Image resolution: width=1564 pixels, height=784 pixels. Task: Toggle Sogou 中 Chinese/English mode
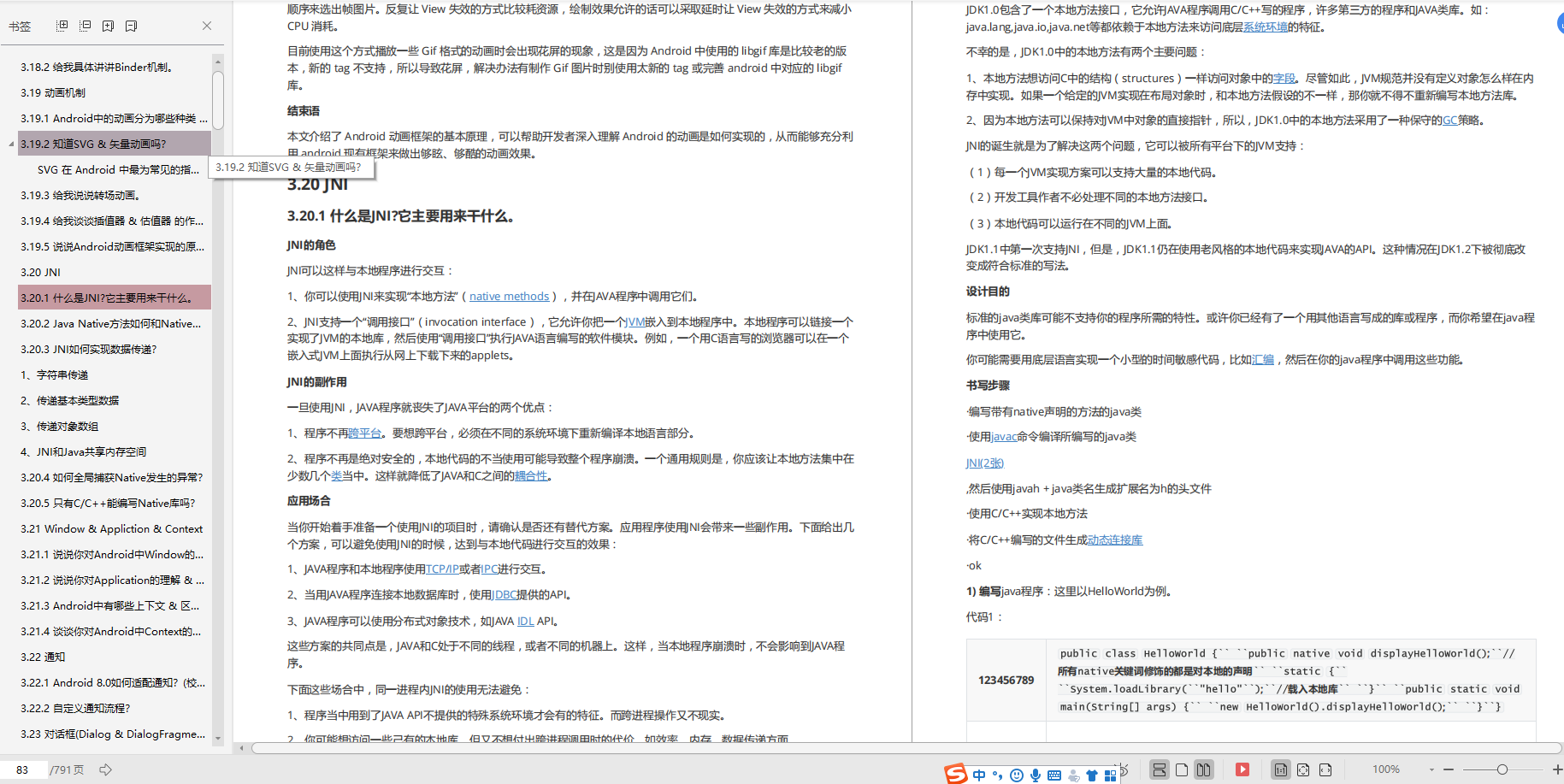pos(979,775)
